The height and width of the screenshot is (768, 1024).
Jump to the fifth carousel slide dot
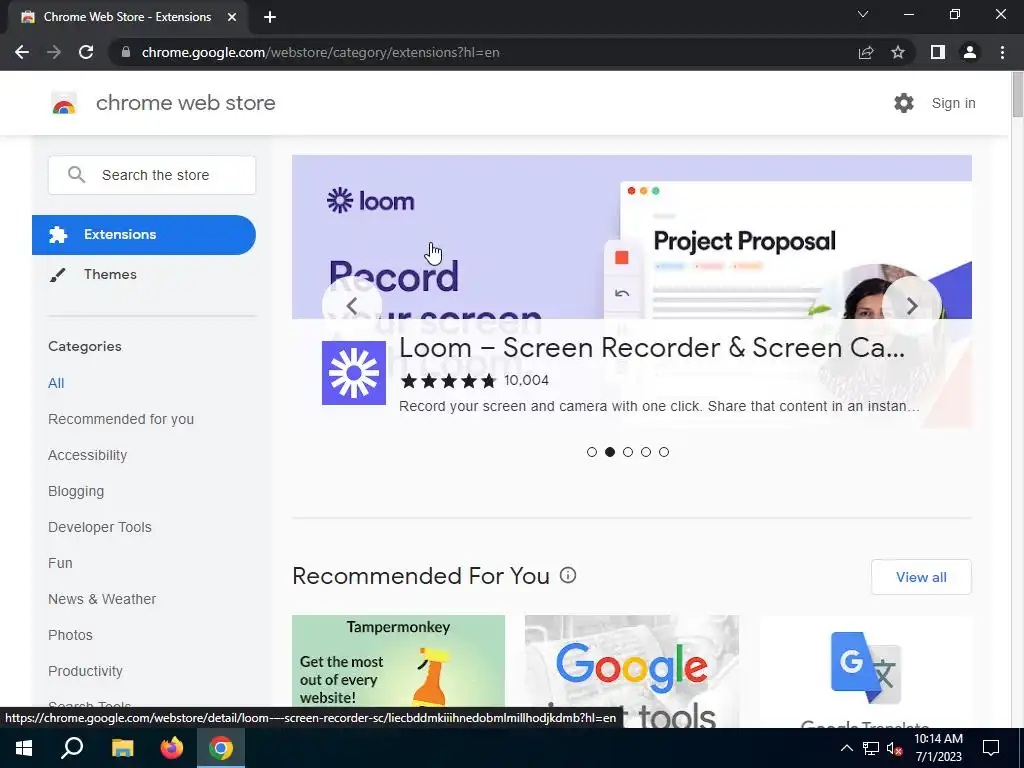tap(664, 452)
